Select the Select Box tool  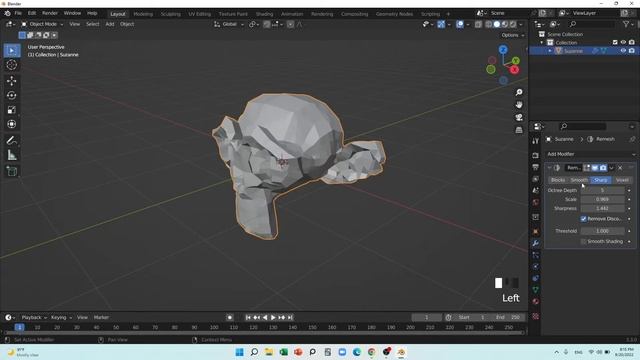(12, 51)
